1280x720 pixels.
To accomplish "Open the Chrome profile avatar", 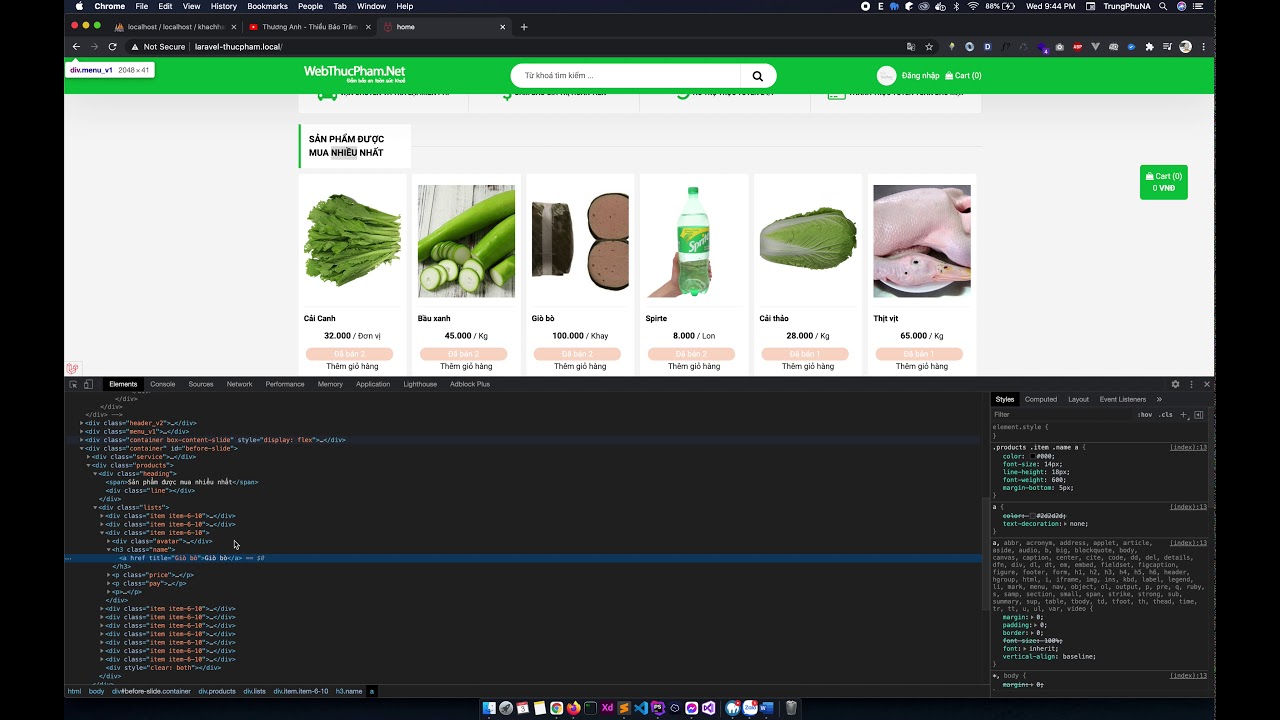I will point(1185,47).
